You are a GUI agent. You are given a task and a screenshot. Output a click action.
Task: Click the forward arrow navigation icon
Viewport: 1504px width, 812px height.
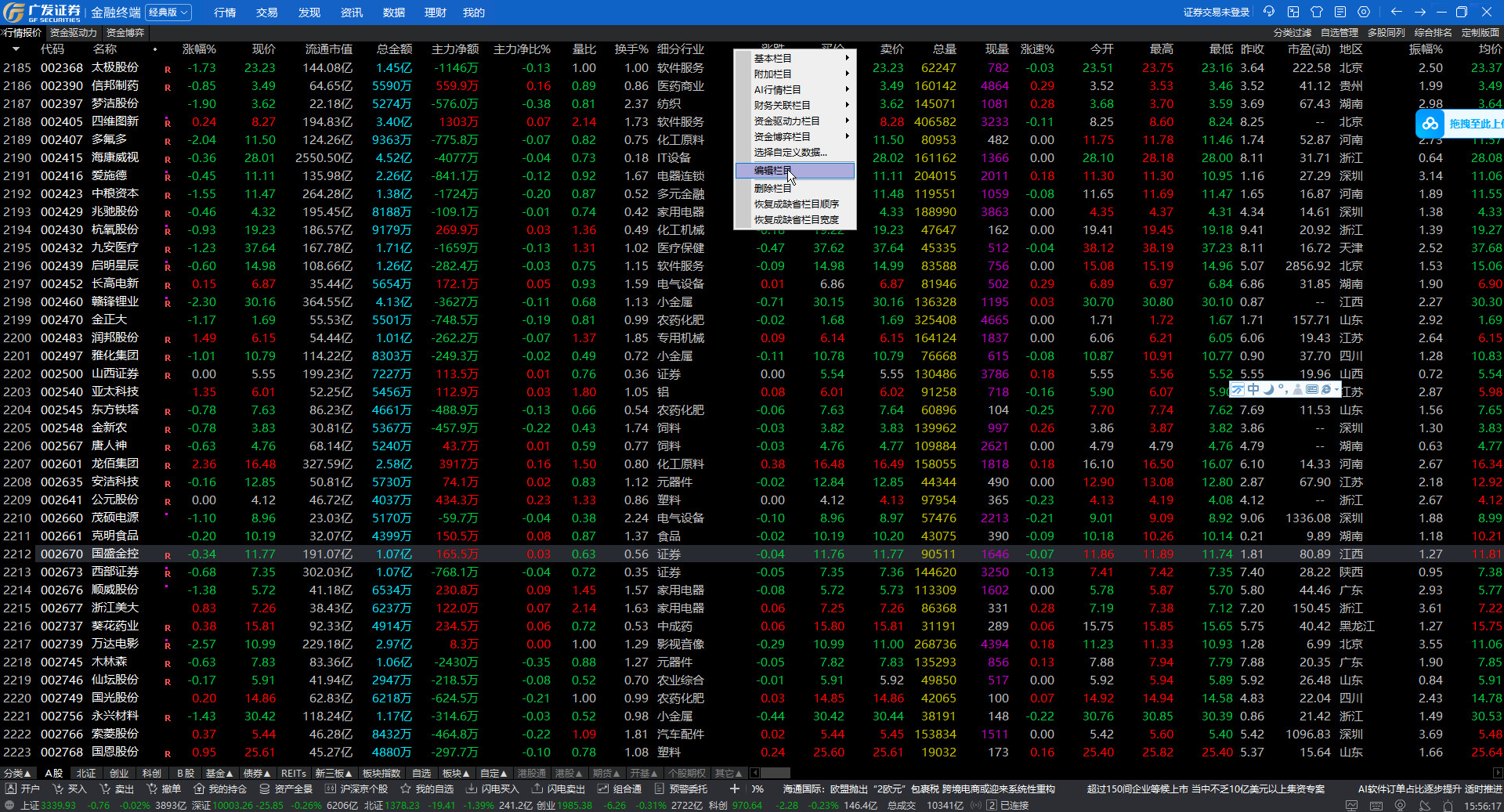click(1419, 12)
